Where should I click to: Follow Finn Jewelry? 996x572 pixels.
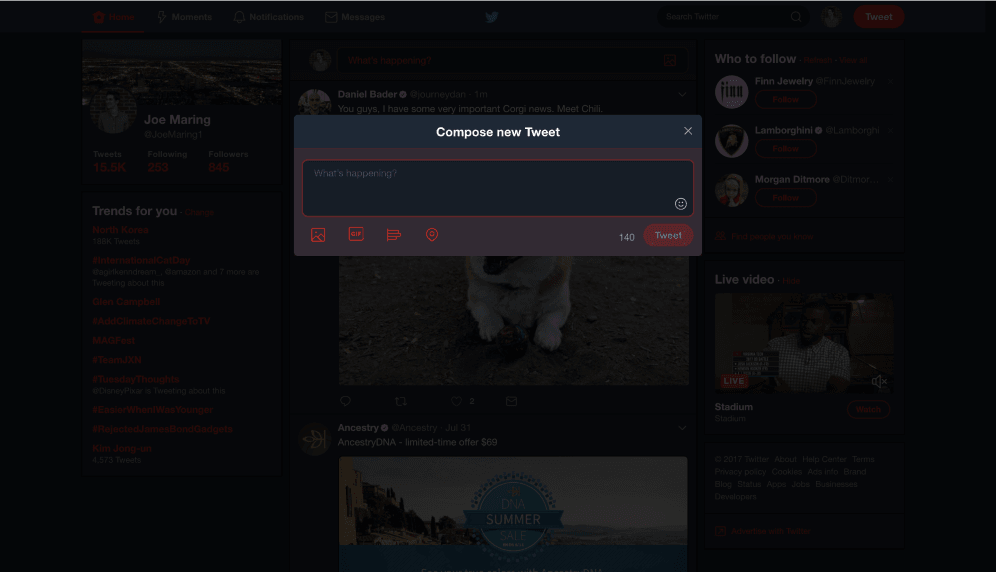coord(786,100)
